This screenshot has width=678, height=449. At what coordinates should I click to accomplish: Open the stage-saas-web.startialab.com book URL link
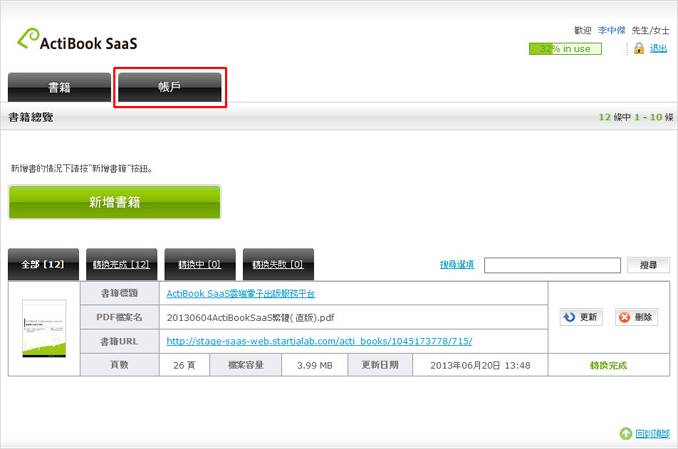click(x=319, y=341)
